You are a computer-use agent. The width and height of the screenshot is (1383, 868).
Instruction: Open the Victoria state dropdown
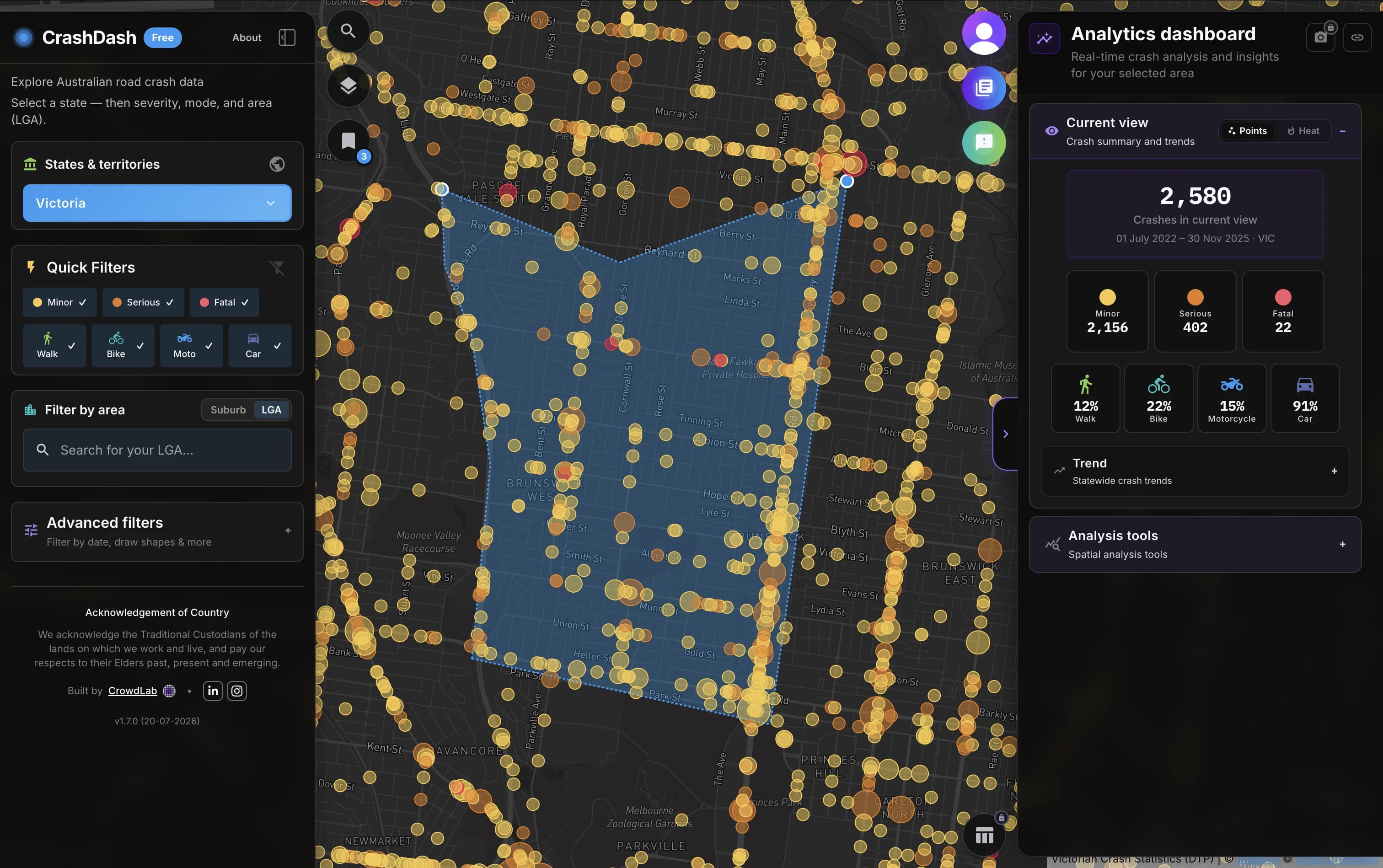pyautogui.click(x=157, y=203)
